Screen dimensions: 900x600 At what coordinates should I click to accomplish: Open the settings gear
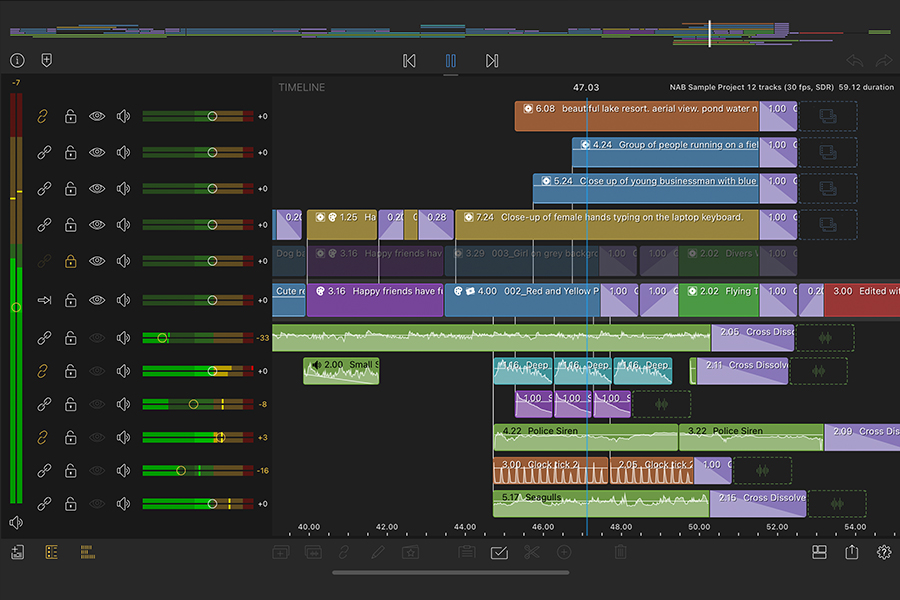coord(883,552)
